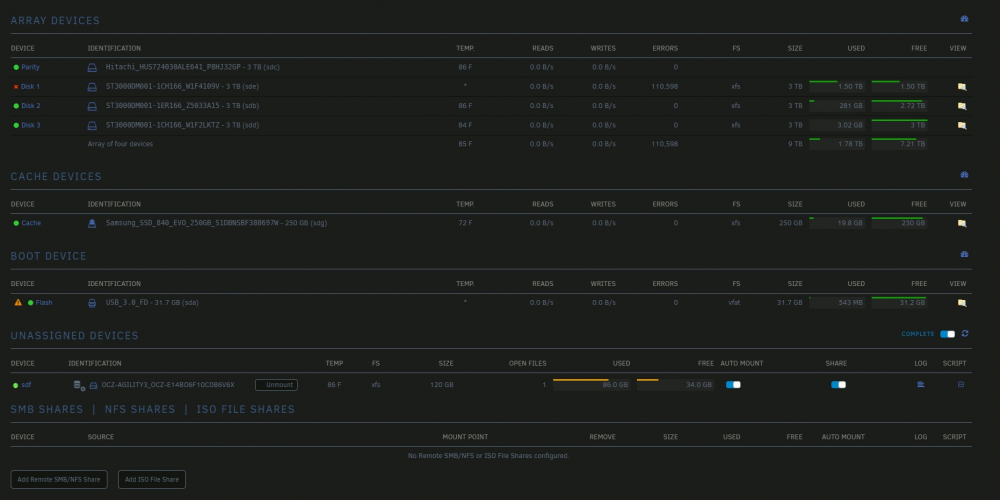The image size is (1000, 500).
Task: Open the sdf device link
Action: pos(26,385)
